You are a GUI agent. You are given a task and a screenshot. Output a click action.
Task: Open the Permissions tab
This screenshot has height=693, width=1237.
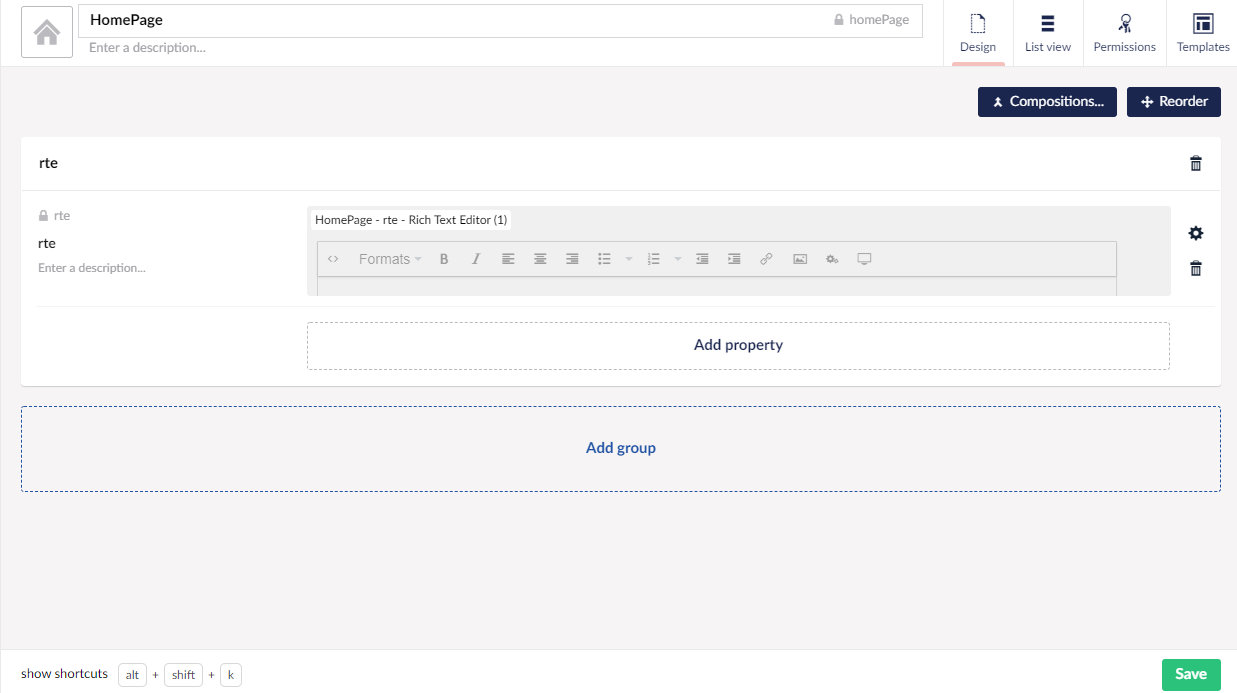1124,30
